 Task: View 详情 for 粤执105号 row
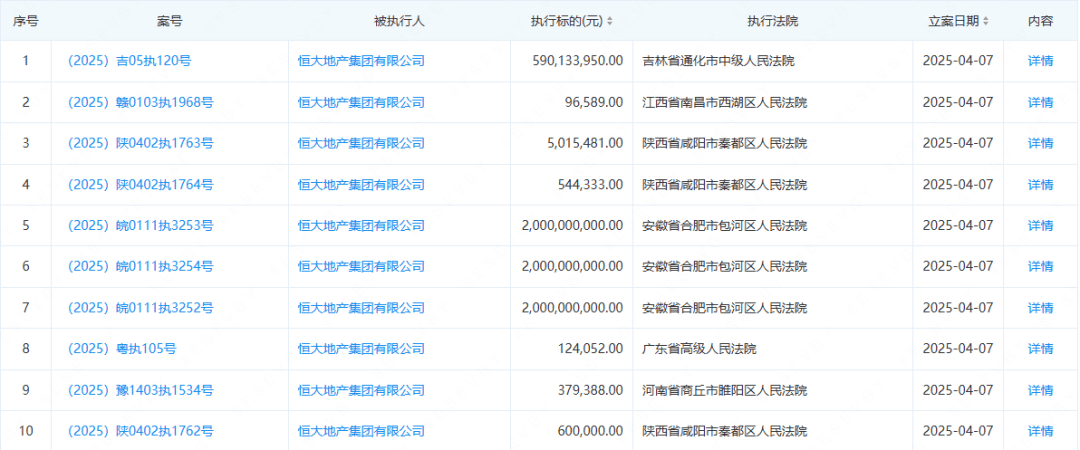click(x=1040, y=349)
